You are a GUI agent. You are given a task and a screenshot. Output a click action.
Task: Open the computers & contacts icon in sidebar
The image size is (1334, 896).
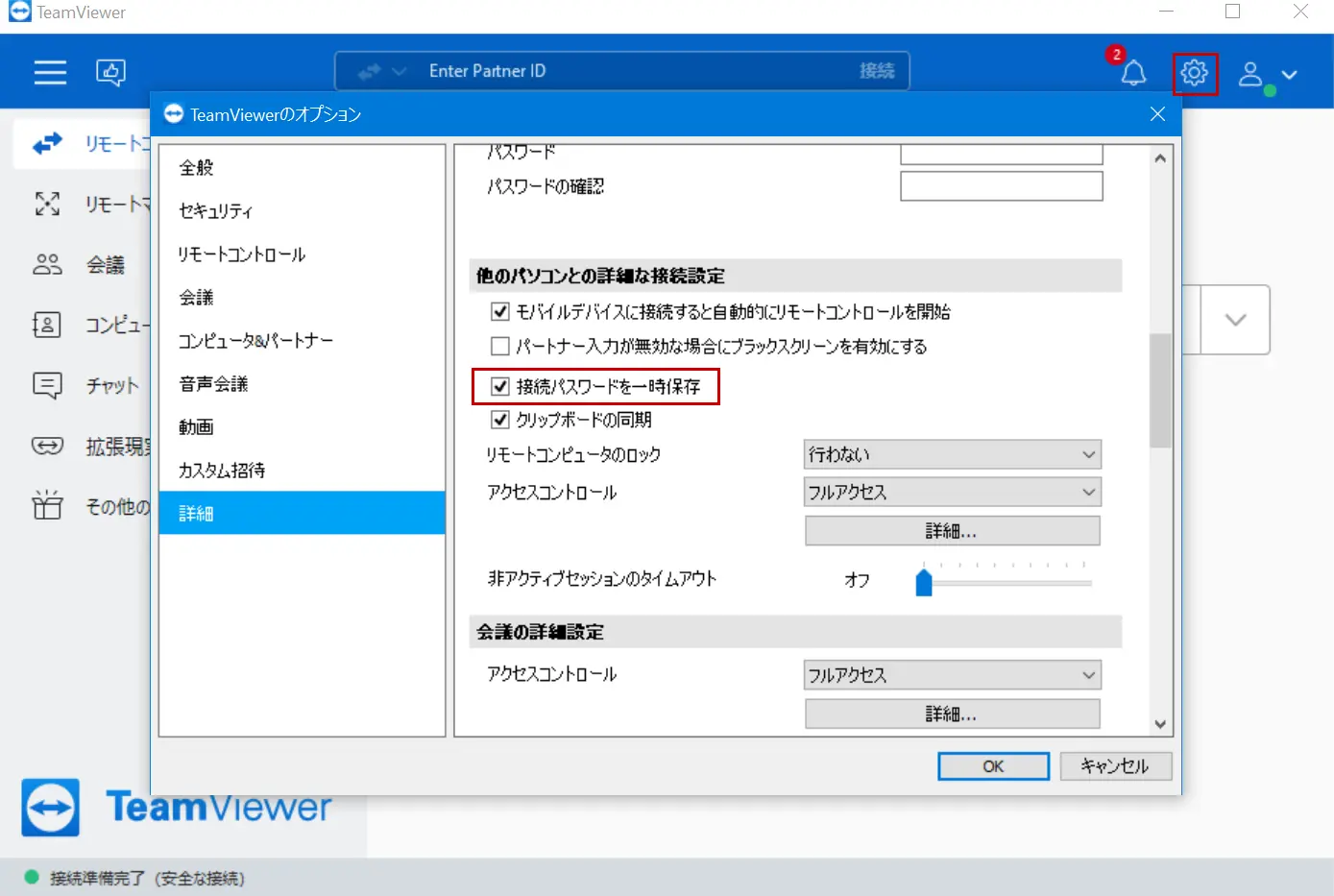coord(47,325)
